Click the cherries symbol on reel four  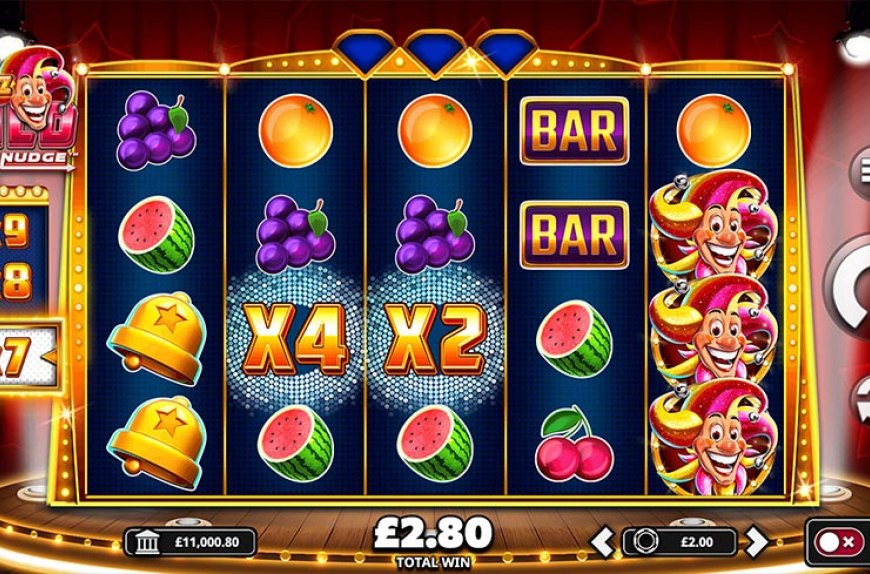(574, 443)
